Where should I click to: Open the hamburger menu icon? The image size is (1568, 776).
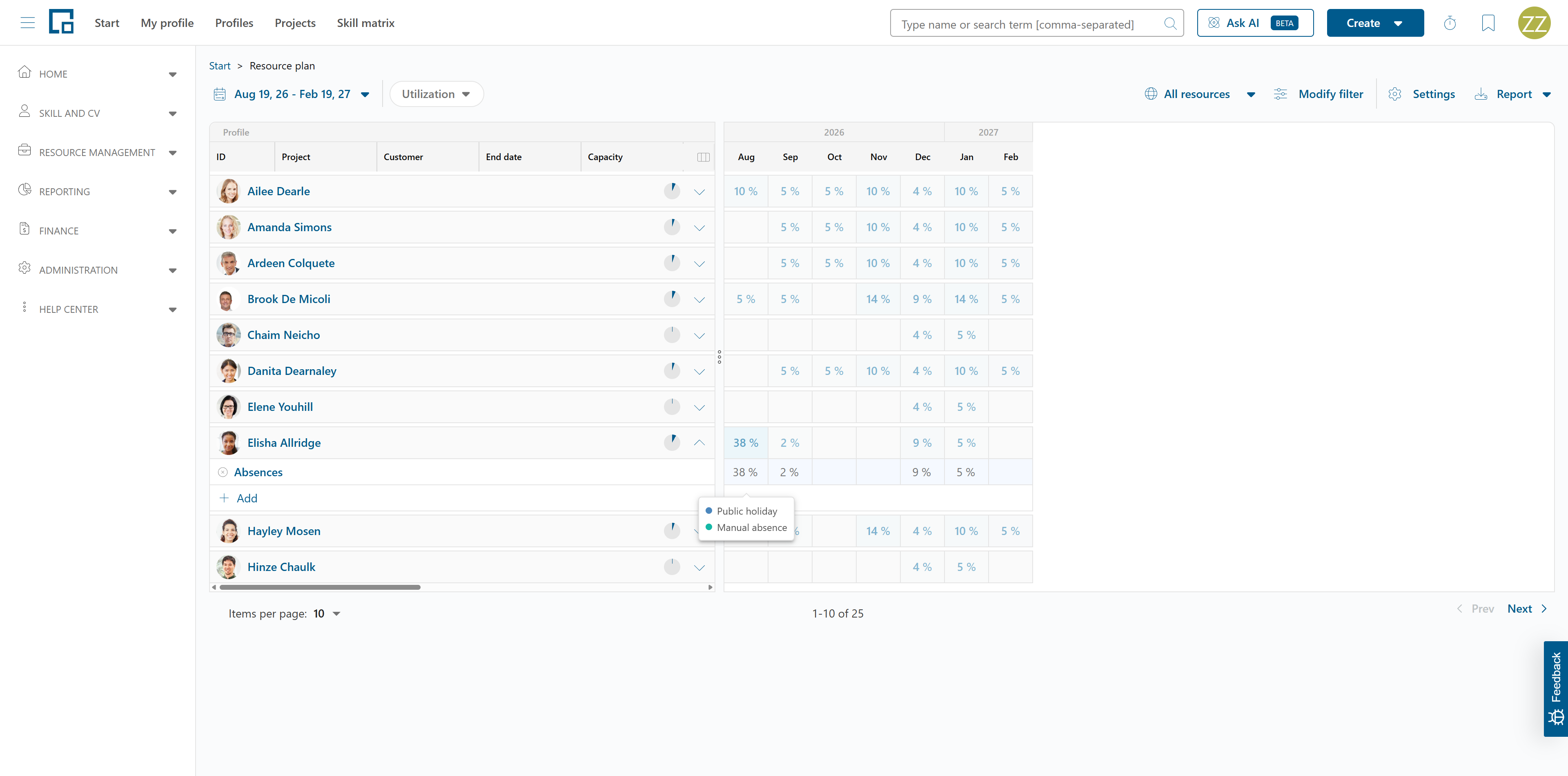point(27,23)
